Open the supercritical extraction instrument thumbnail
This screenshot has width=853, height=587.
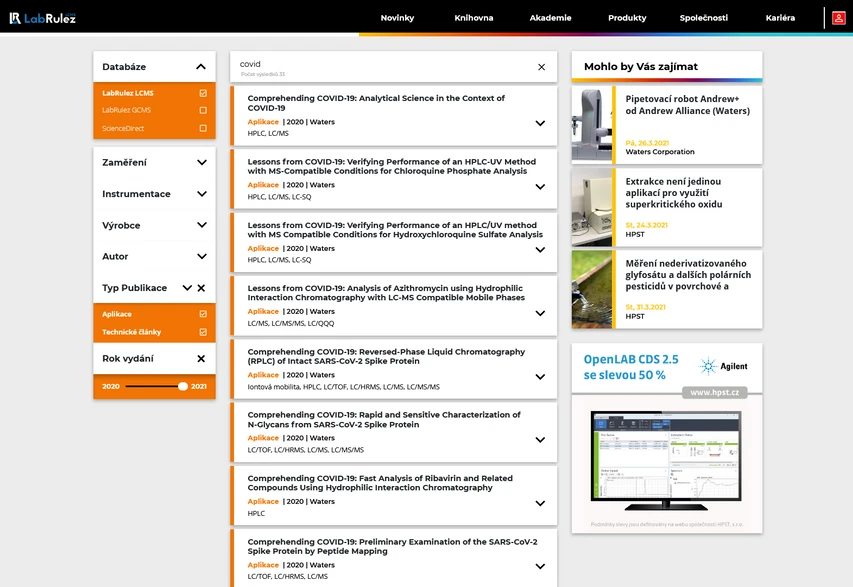coord(592,207)
